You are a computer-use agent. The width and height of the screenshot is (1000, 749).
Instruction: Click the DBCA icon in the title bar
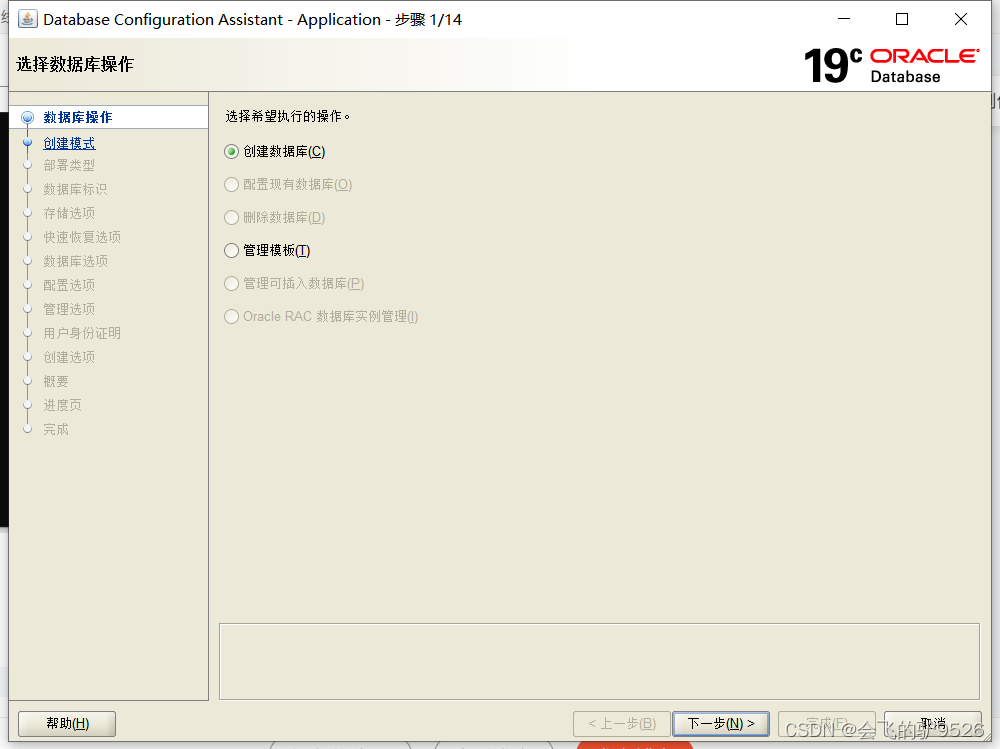pos(26,18)
